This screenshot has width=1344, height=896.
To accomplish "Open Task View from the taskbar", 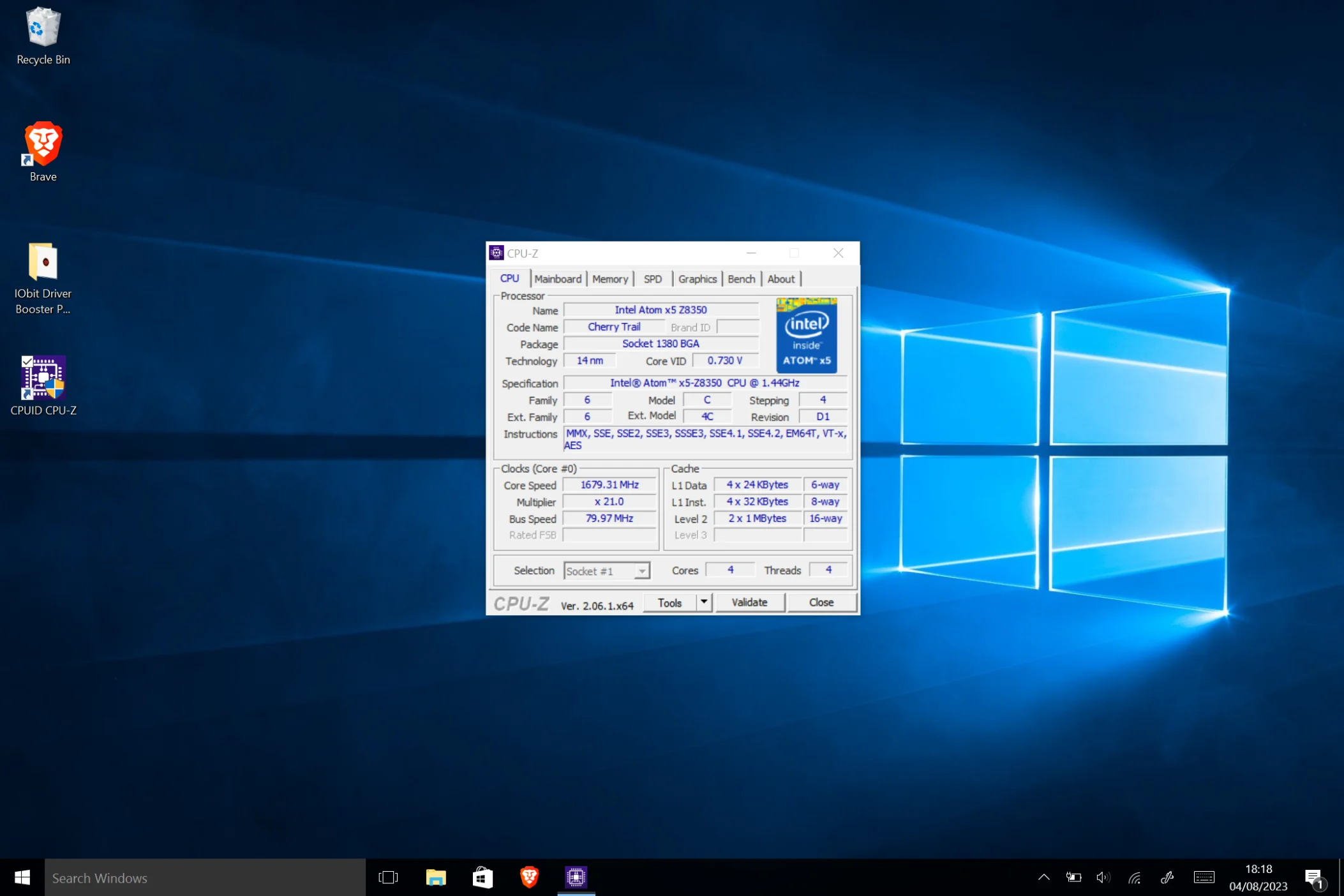I will click(388, 877).
